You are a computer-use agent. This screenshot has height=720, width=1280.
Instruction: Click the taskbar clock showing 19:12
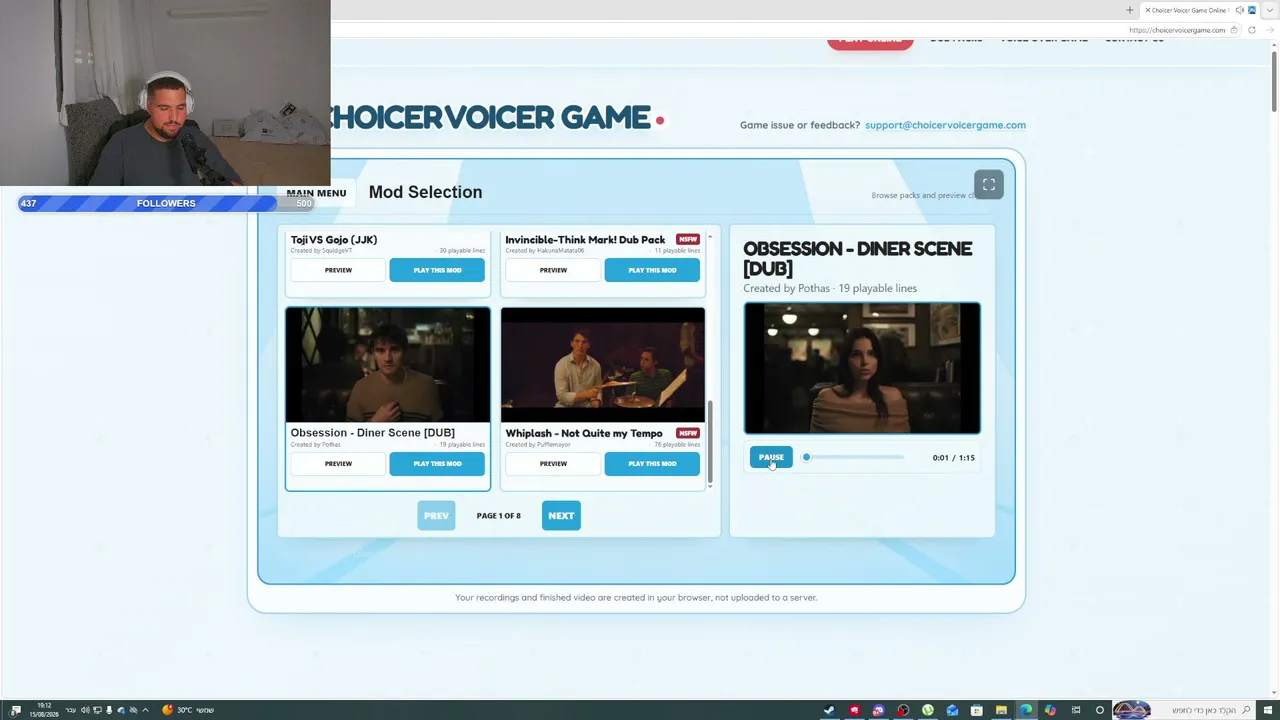pos(44,710)
